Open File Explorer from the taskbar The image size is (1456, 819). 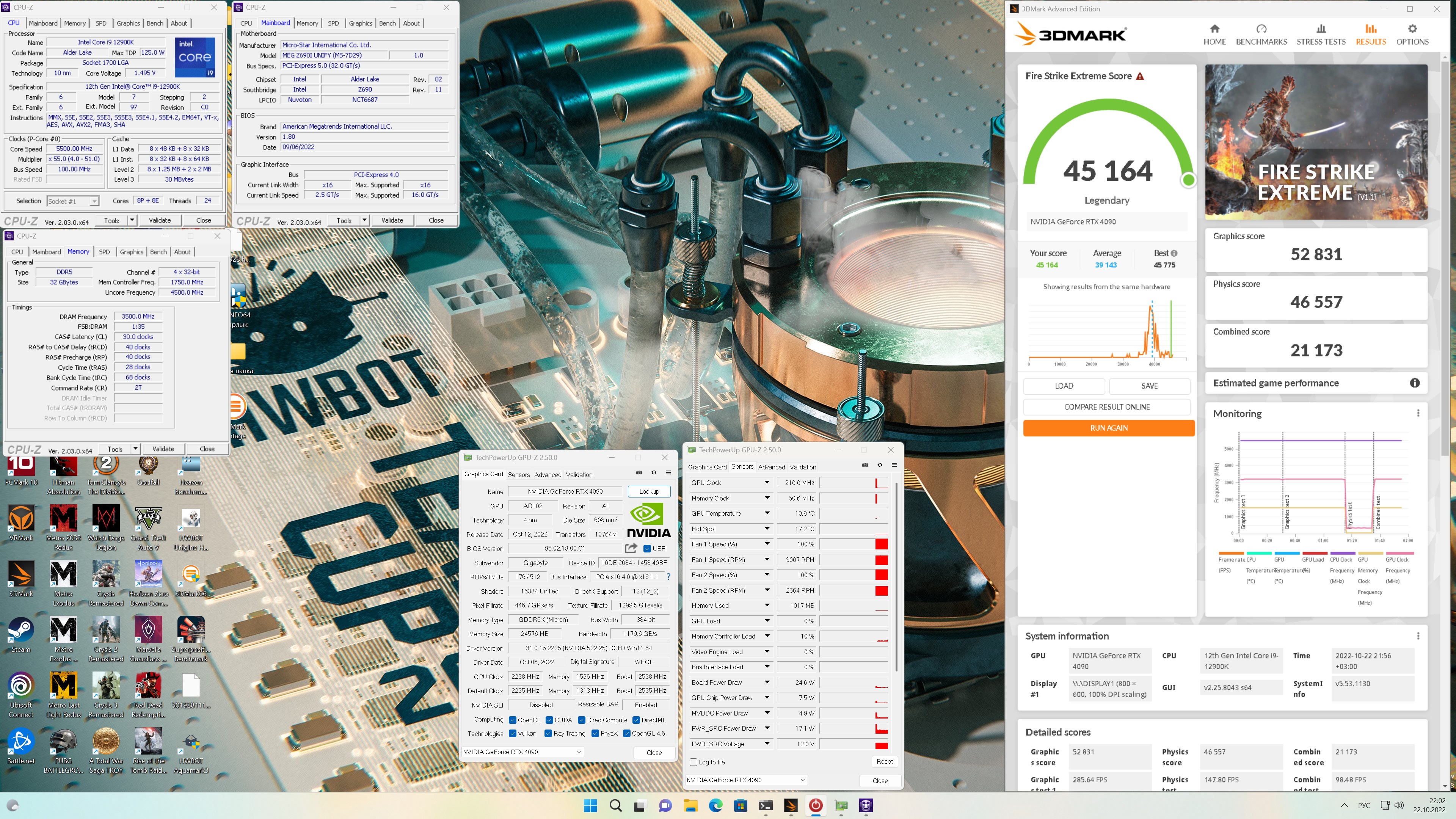click(690, 805)
